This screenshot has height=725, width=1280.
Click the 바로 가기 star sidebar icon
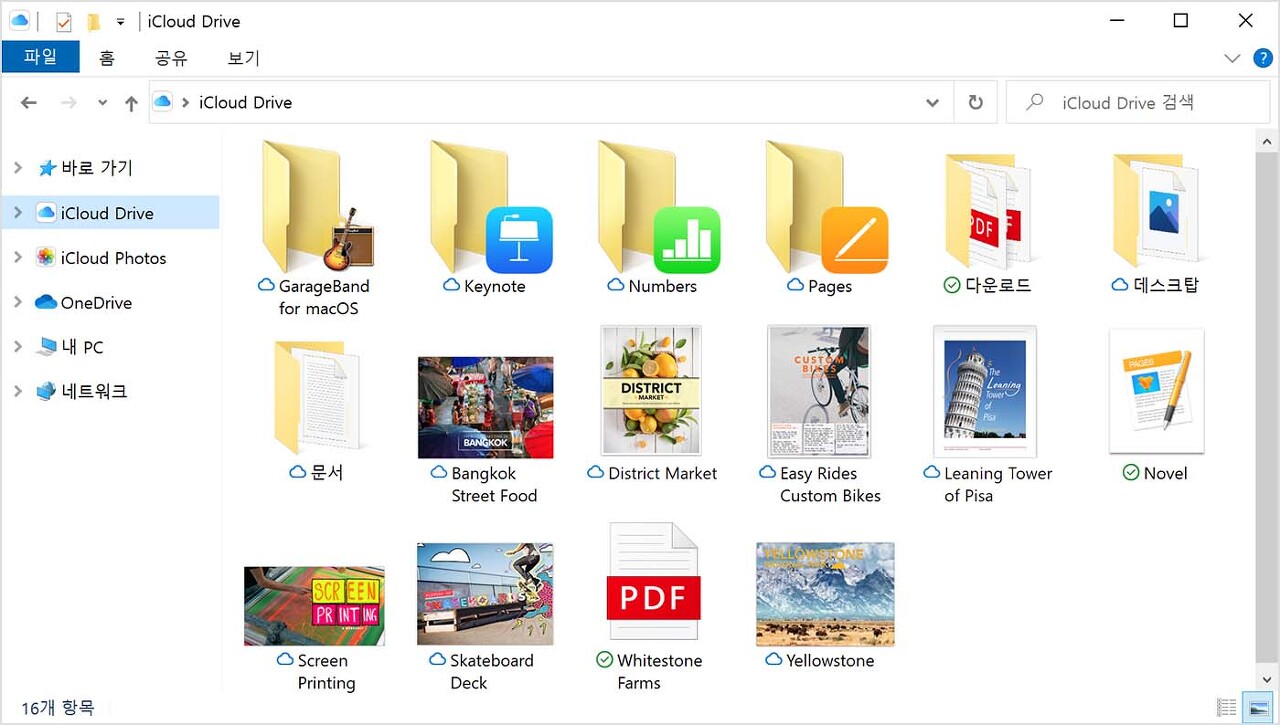[x=47, y=168]
